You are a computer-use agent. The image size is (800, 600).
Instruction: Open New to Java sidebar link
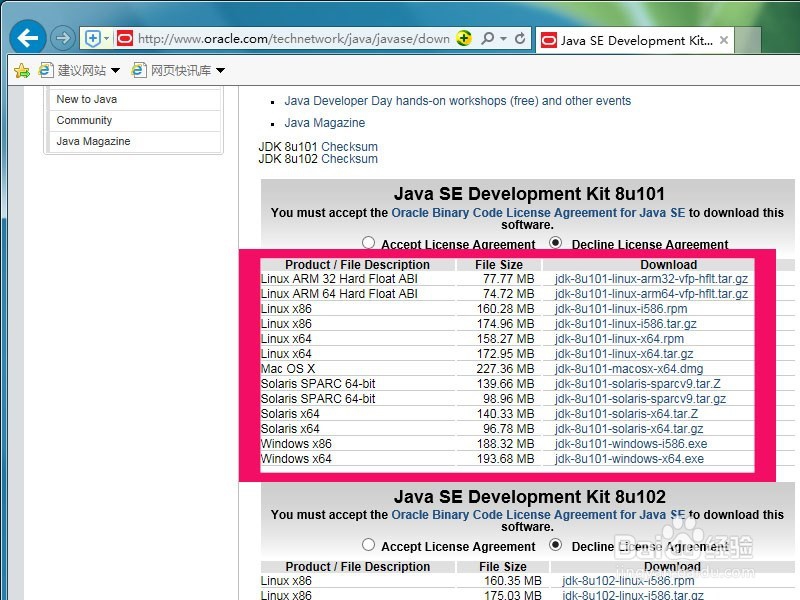pyautogui.click(x=87, y=99)
